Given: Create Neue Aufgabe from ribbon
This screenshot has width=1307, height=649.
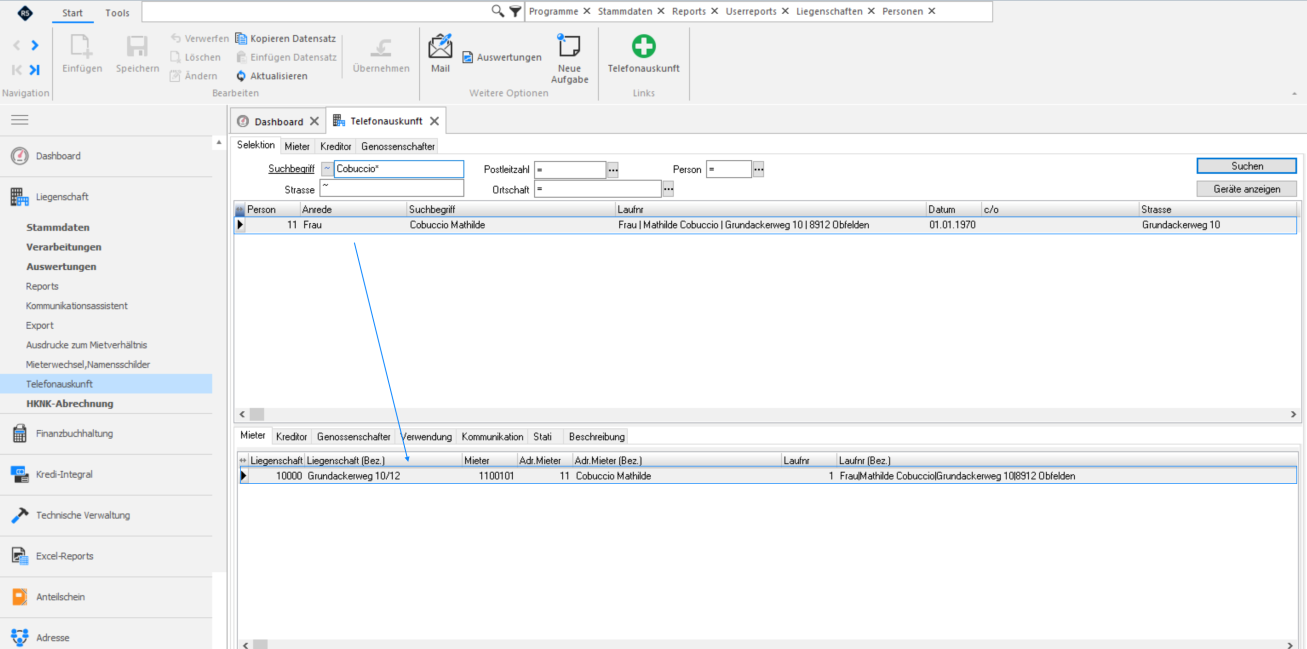Looking at the screenshot, I should (x=569, y=59).
